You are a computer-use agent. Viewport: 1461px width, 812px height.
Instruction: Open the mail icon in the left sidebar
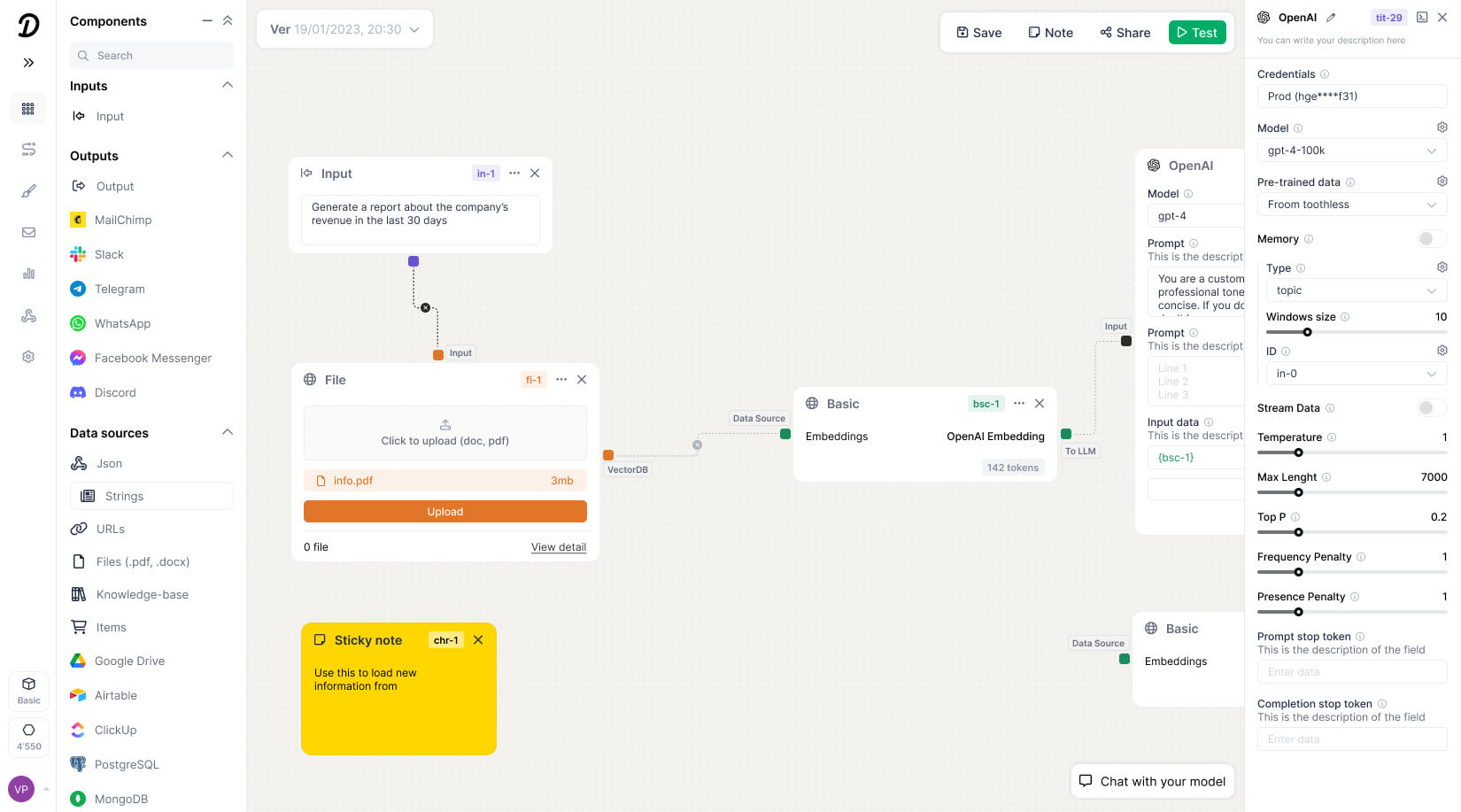(28, 232)
